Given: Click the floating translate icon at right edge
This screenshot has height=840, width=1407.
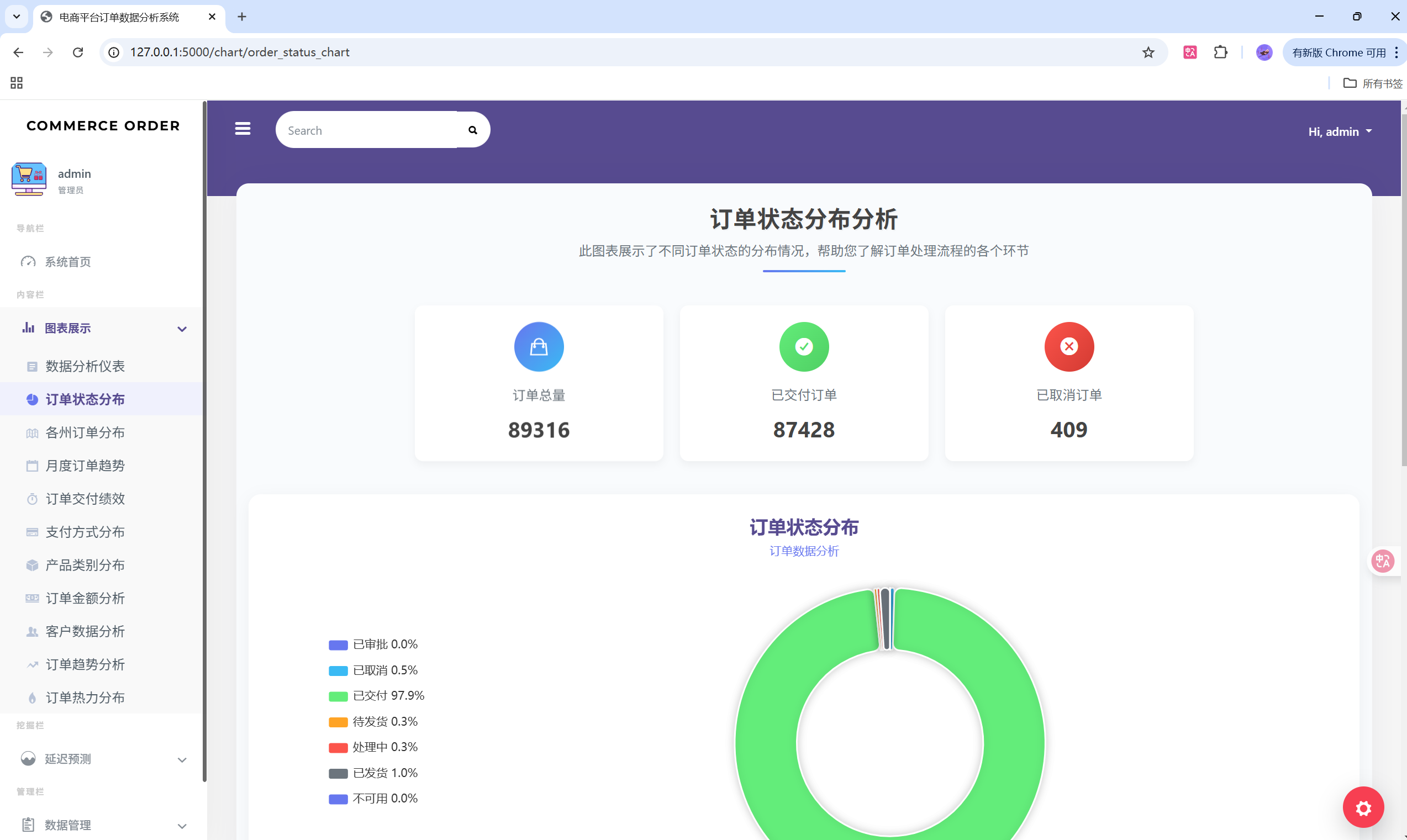Looking at the screenshot, I should [1382, 561].
